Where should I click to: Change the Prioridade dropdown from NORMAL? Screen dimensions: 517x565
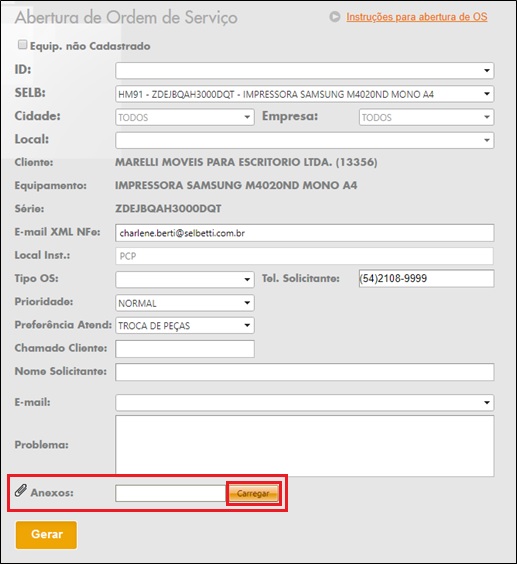pyautogui.click(x=185, y=303)
